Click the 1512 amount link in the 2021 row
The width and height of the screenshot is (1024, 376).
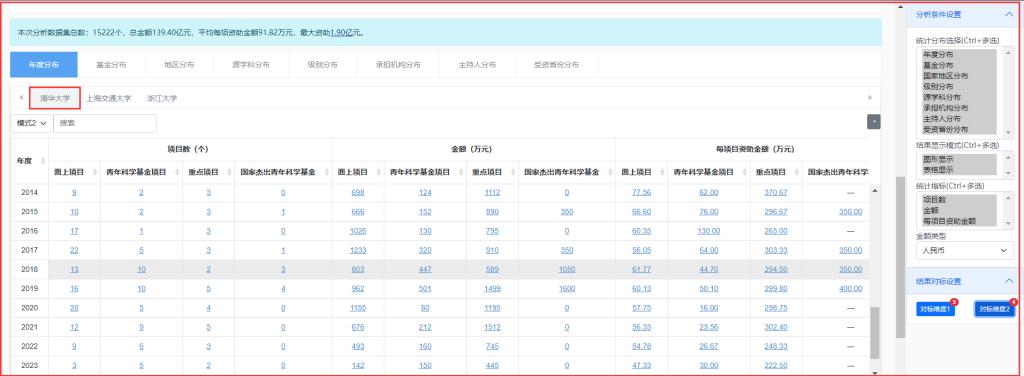click(x=492, y=327)
